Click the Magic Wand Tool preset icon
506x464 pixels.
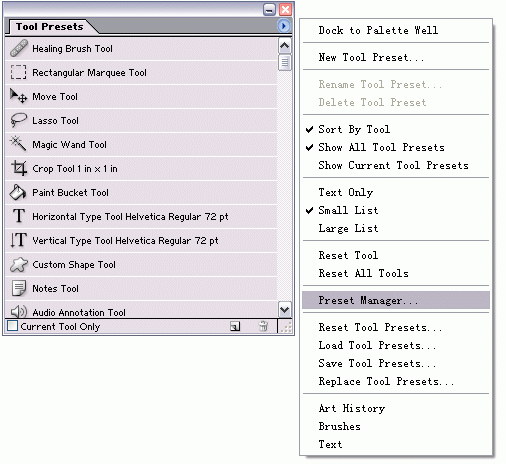click(18, 144)
